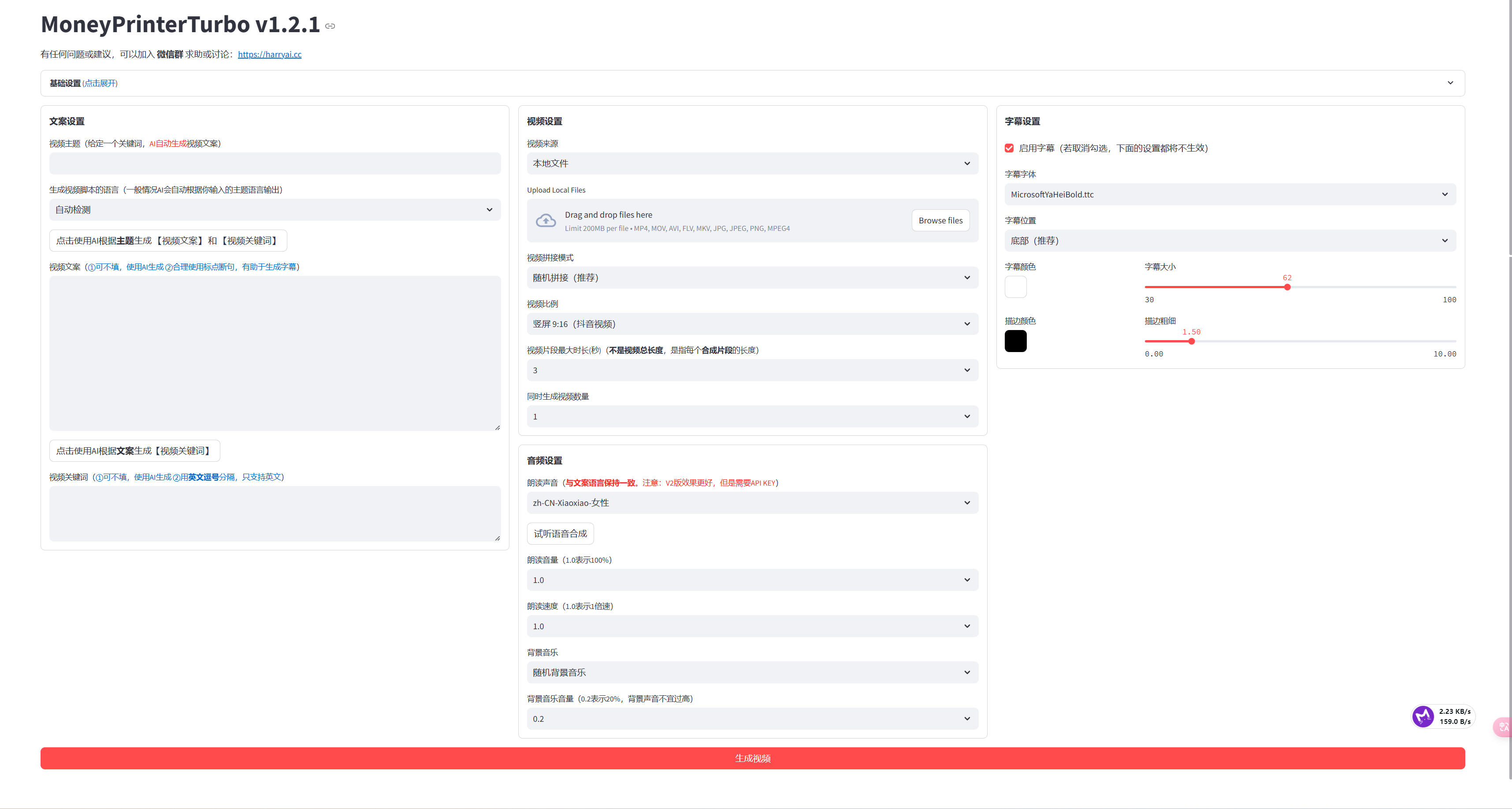Click the cloud upload icon in drop area
Image resolution: width=1512 pixels, height=809 pixels.
(546, 220)
